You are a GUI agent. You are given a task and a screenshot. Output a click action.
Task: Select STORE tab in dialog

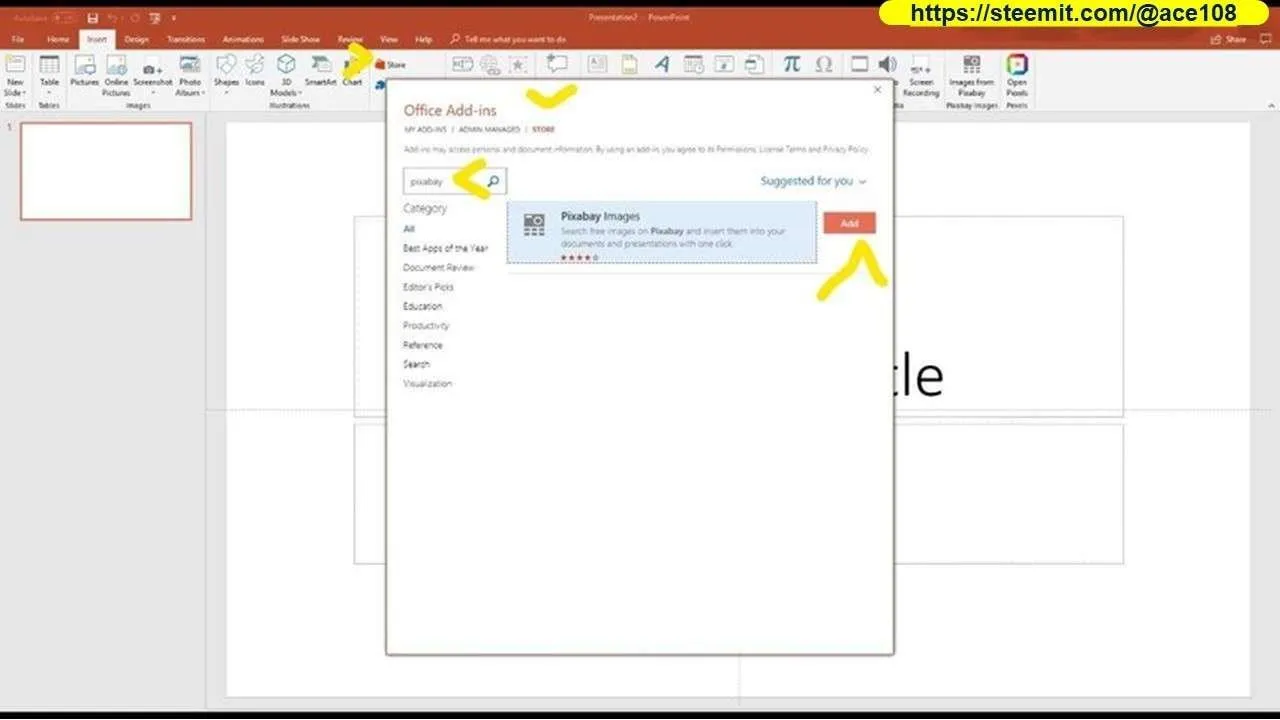(543, 130)
